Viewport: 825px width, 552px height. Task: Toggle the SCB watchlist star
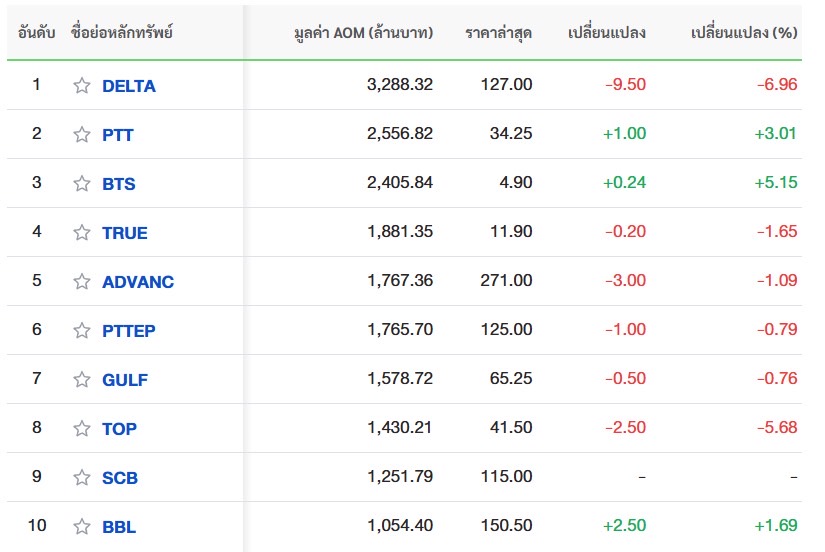coord(82,478)
